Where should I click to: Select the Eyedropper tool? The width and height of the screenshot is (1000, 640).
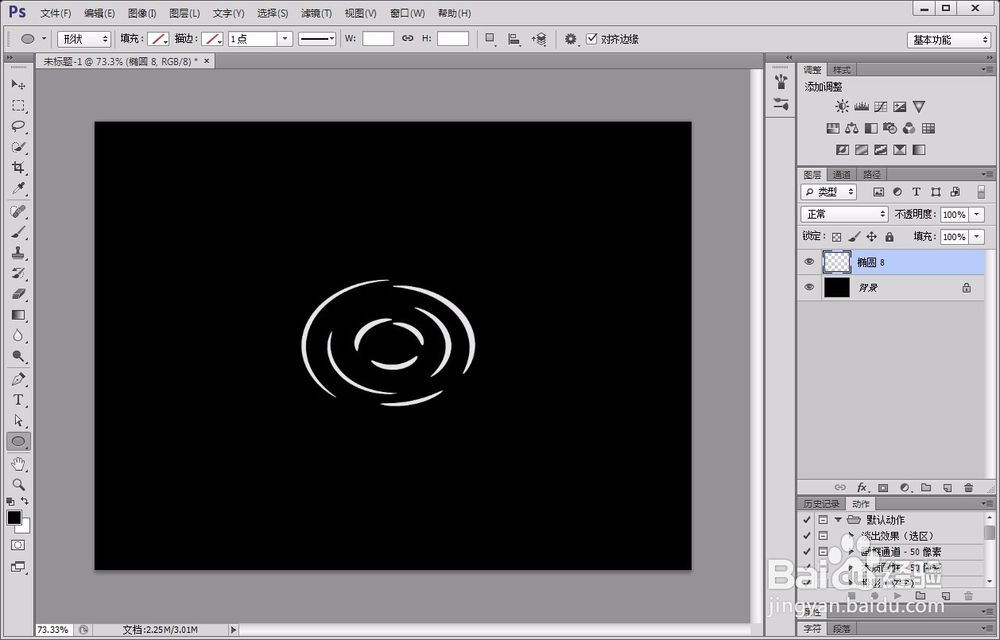(x=18, y=189)
